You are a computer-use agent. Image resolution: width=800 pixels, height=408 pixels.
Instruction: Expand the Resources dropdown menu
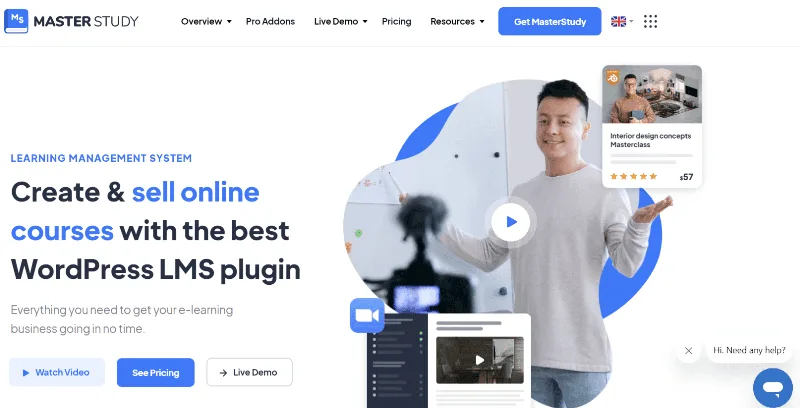[x=457, y=21]
